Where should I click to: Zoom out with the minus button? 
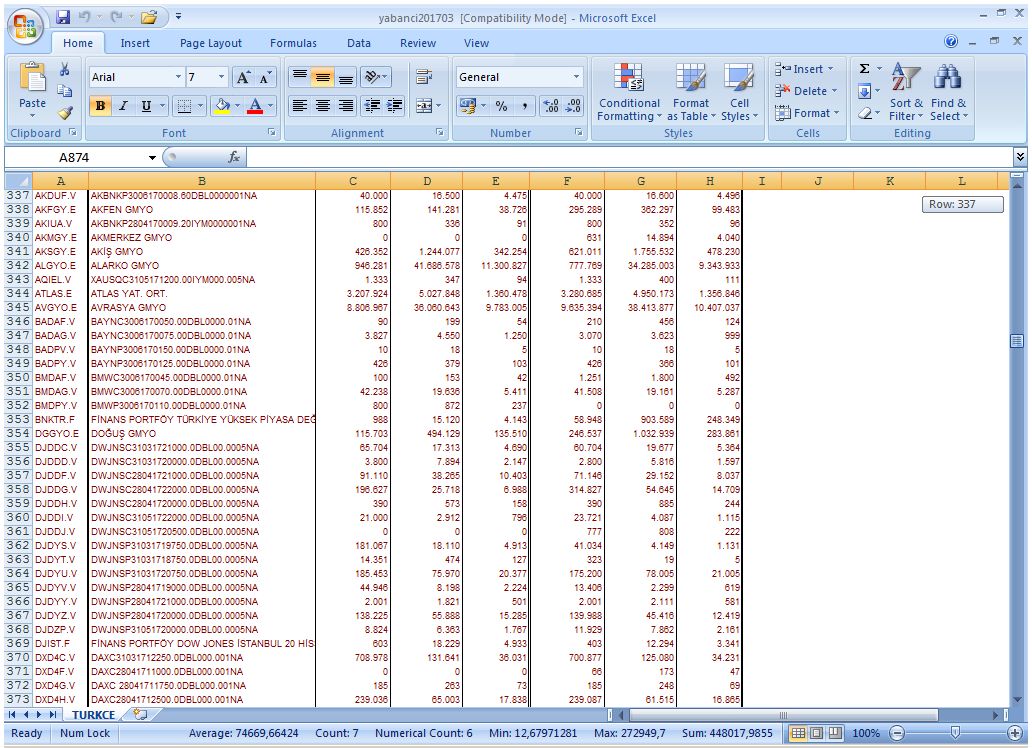[x=896, y=733]
